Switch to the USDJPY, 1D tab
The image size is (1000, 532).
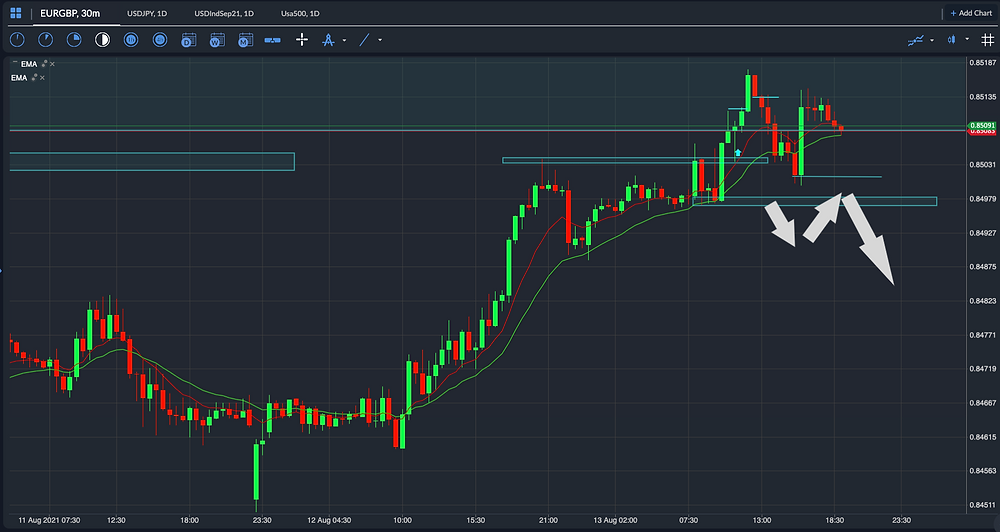tap(147, 13)
